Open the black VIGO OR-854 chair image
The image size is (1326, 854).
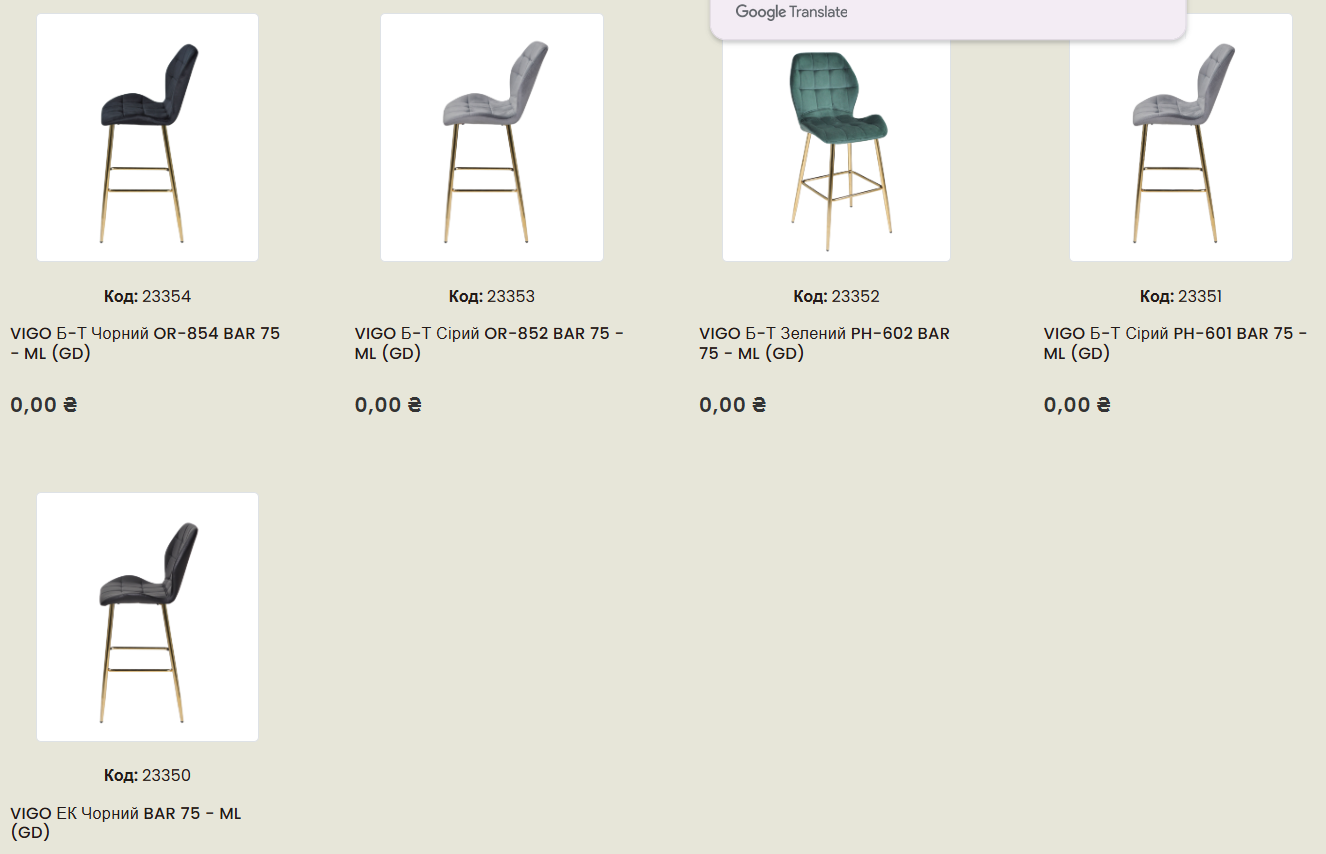pos(148,138)
